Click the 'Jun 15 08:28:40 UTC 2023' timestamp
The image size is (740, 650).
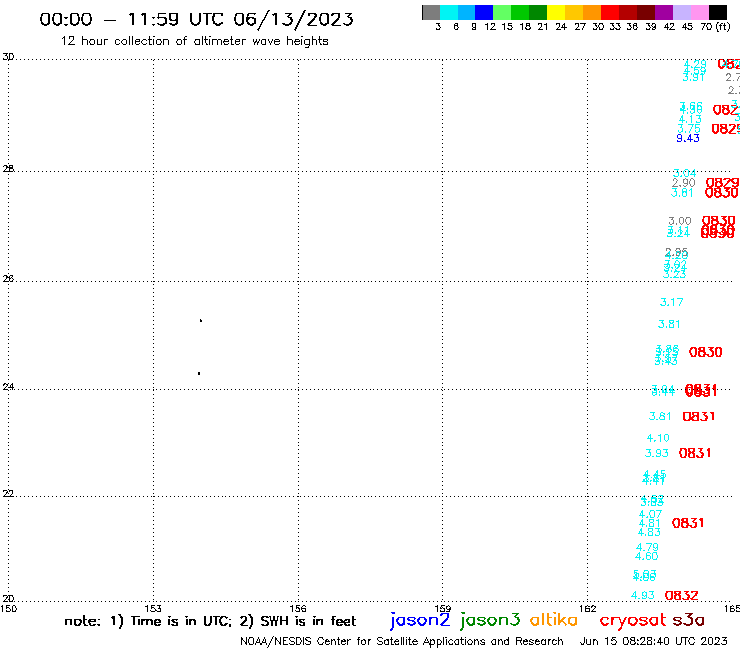(654, 641)
